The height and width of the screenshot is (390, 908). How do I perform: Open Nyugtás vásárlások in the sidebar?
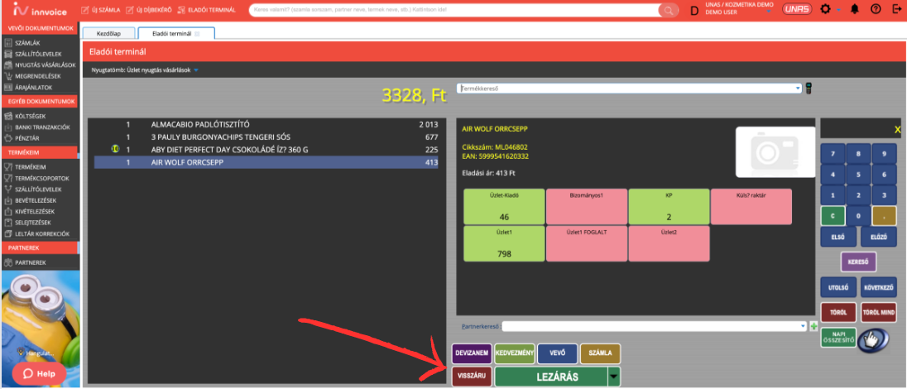40,64
